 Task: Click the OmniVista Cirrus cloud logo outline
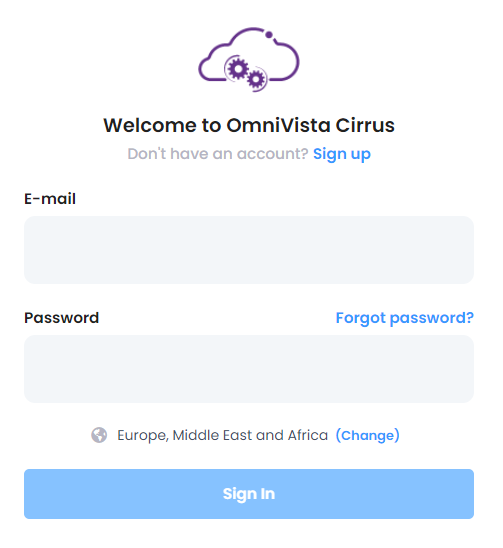coord(249,59)
